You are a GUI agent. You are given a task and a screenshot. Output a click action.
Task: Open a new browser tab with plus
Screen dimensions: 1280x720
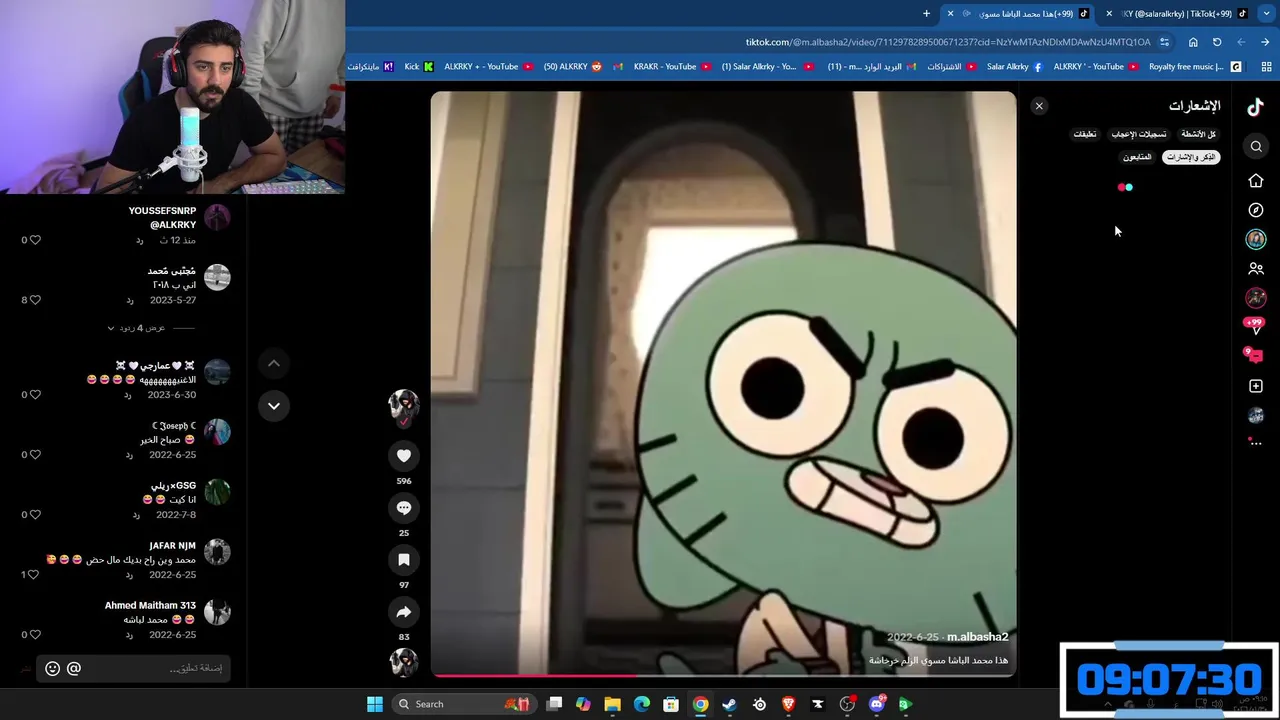click(926, 14)
